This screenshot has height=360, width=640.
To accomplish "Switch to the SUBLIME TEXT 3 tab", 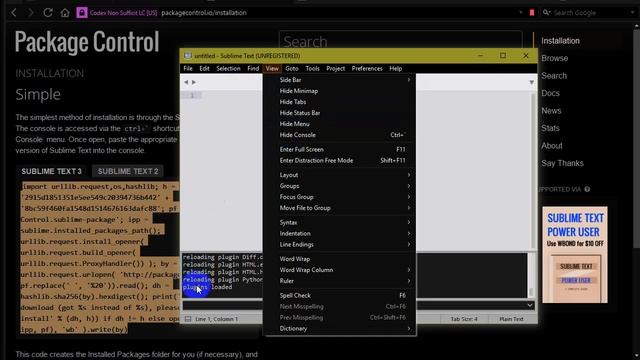I will [x=51, y=171].
